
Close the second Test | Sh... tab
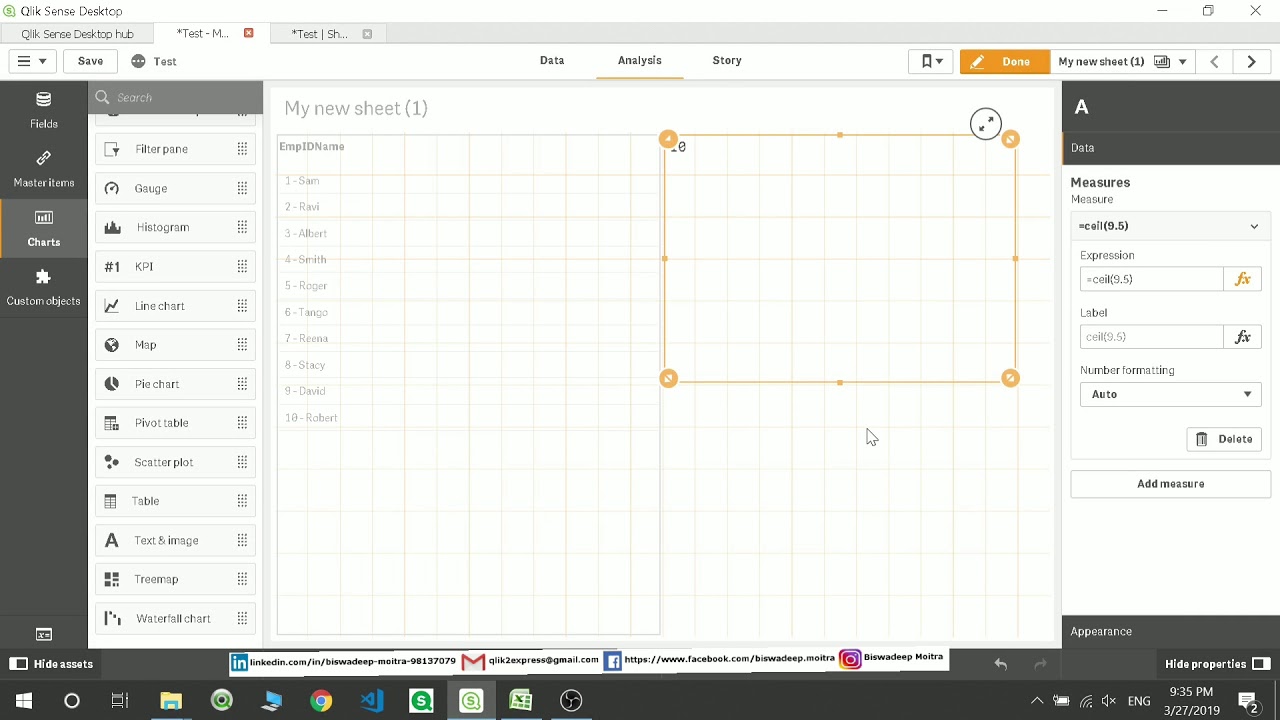pyautogui.click(x=367, y=34)
